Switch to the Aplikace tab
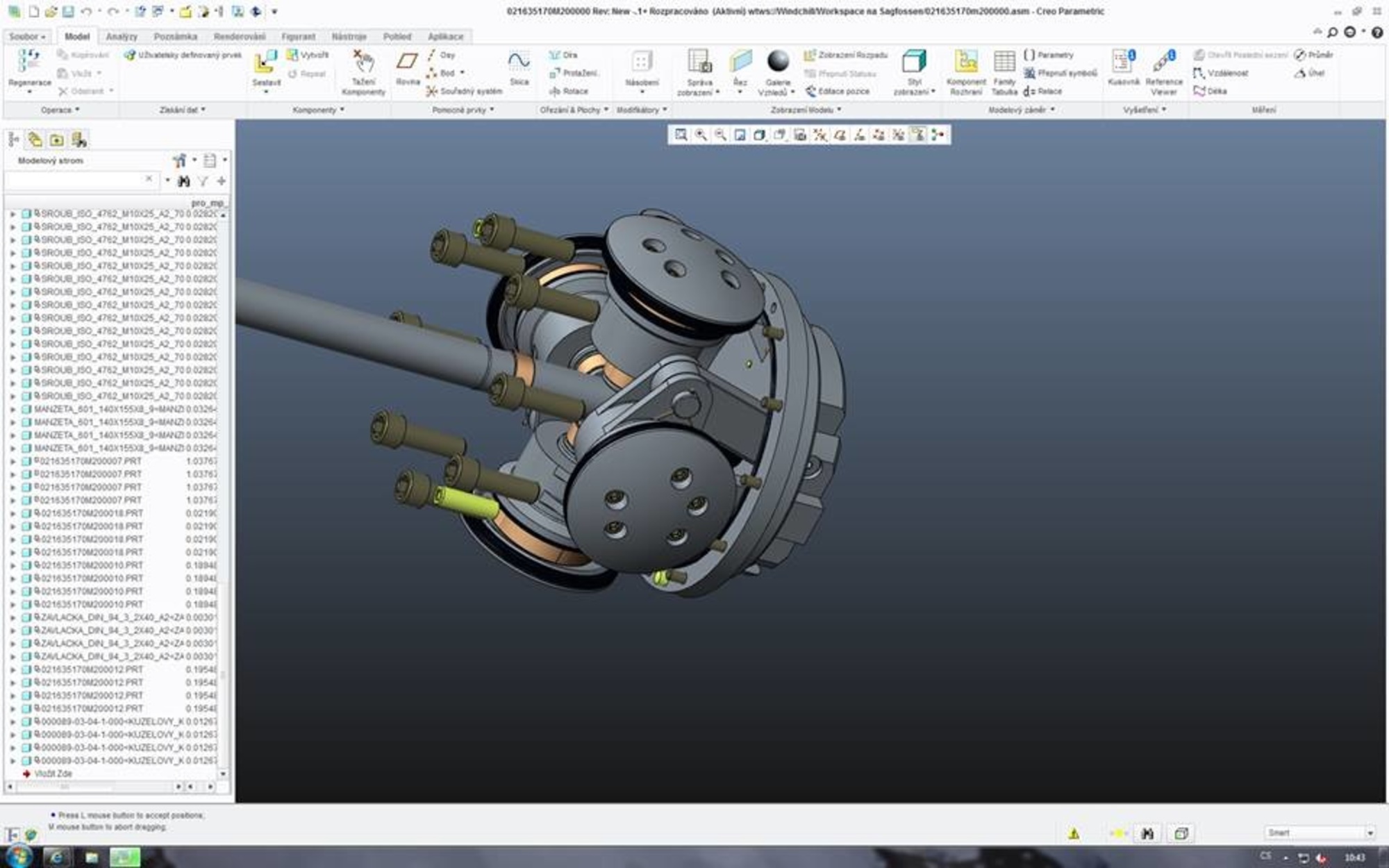This screenshot has width=1389, height=868. (445, 36)
